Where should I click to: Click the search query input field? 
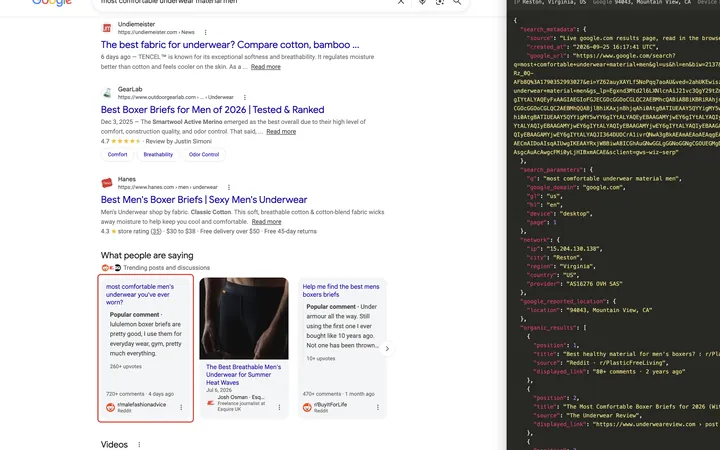pyautogui.click(x=246, y=2)
